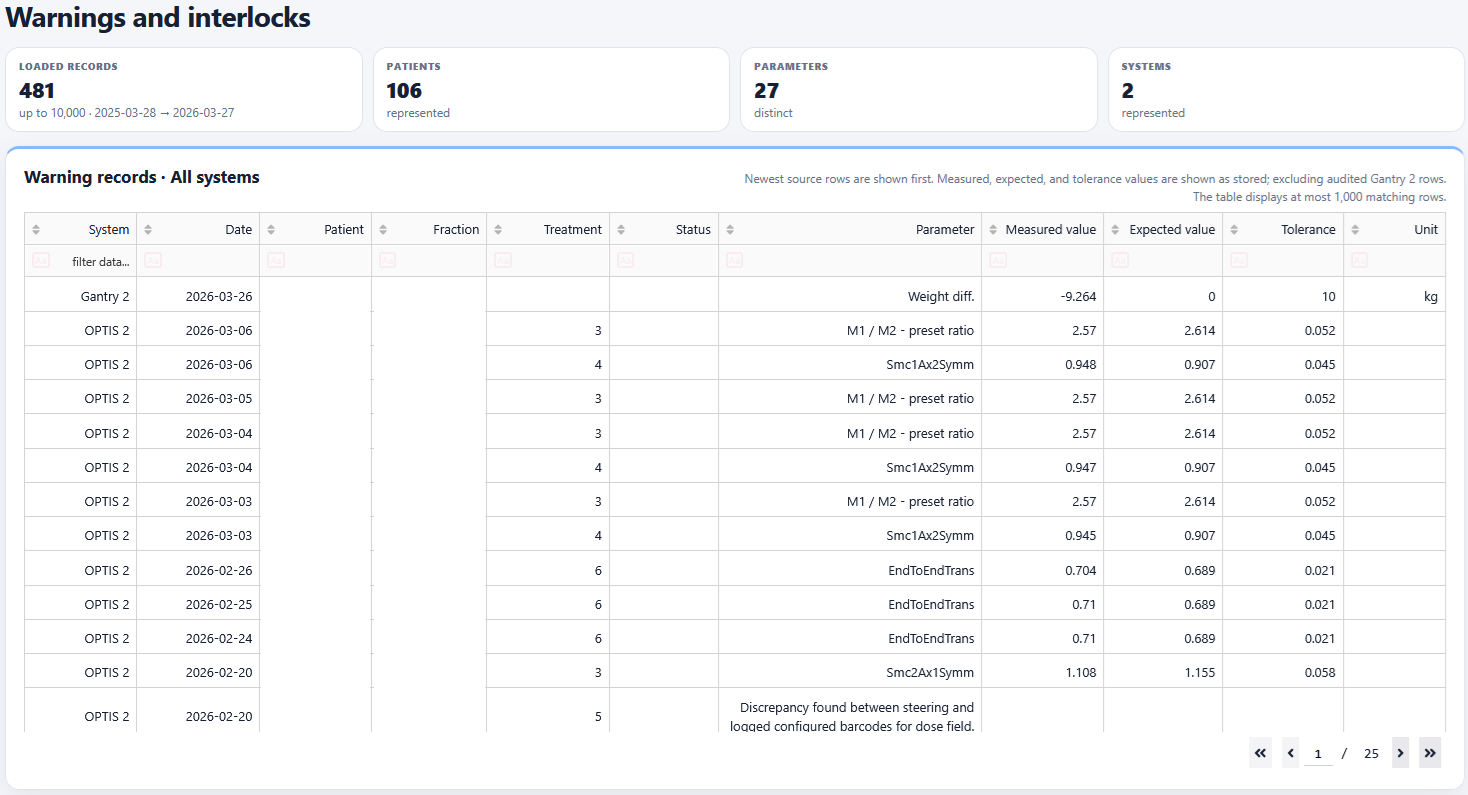Click the Patients summary card
The width and height of the screenshot is (1468, 795).
tap(551, 89)
